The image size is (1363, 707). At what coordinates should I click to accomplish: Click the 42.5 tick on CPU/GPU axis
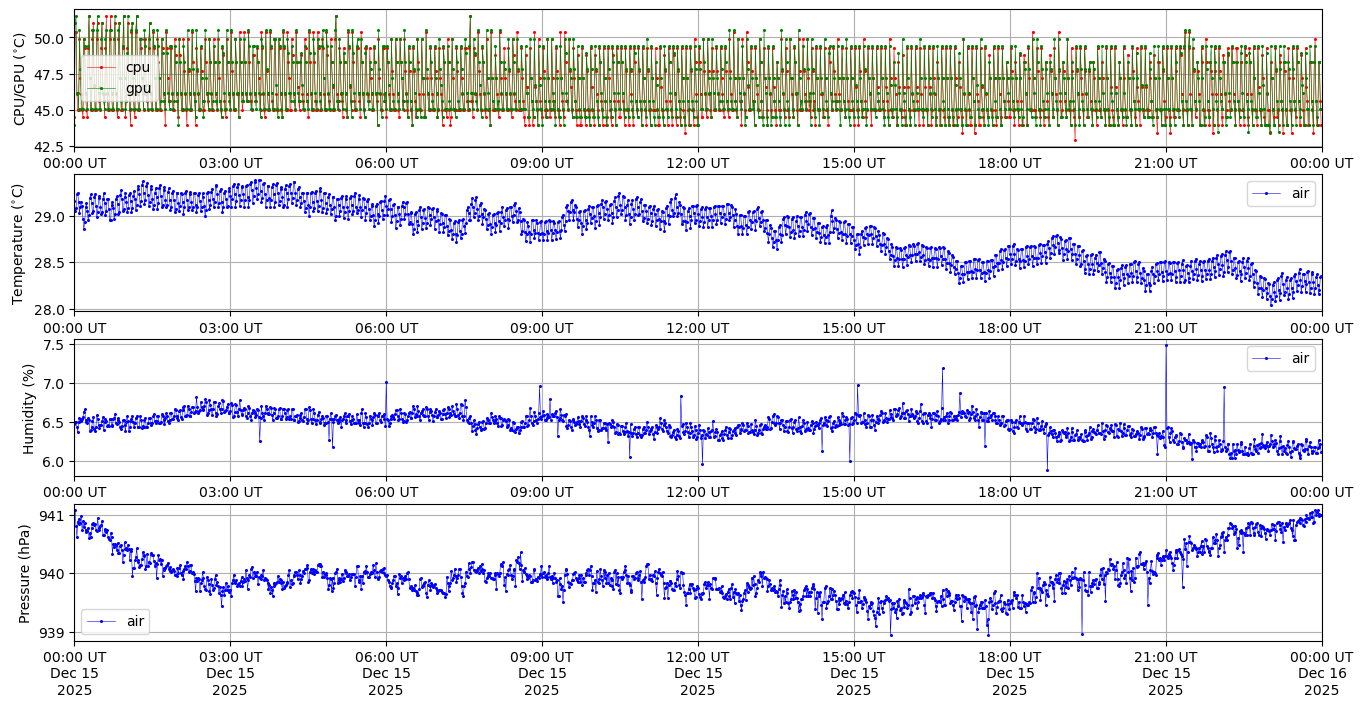[49, 147]
